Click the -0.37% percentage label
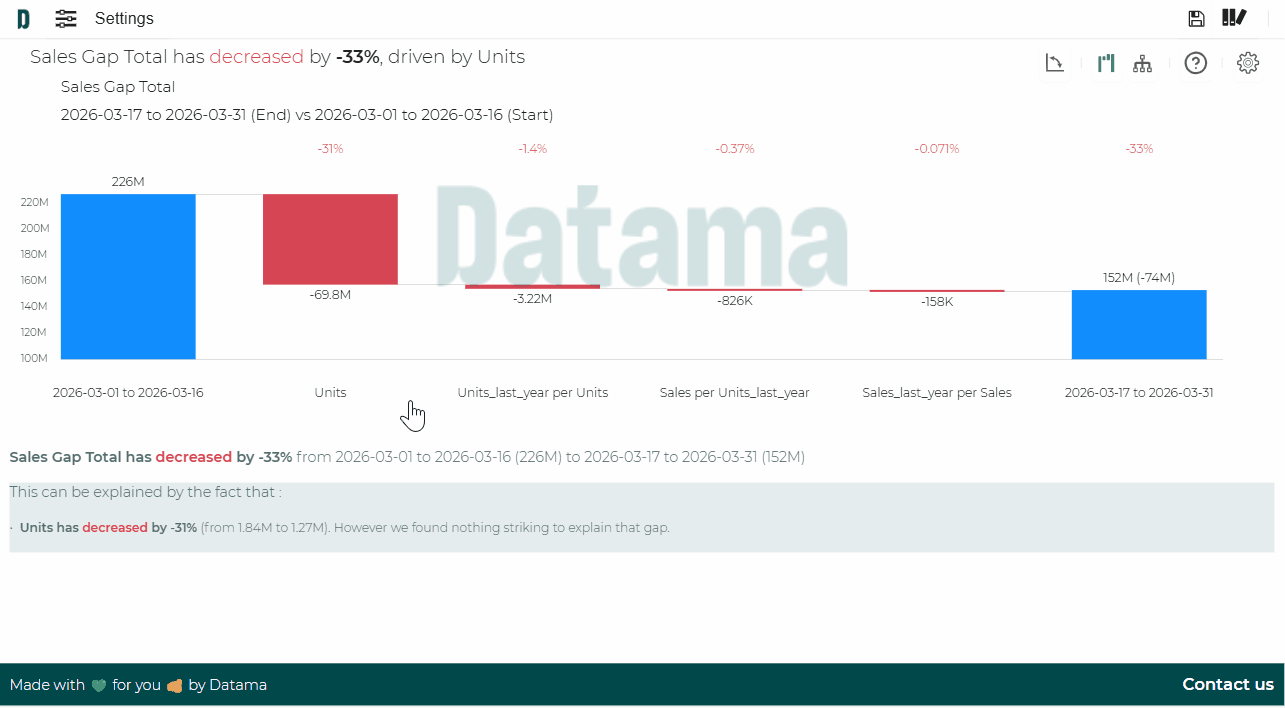The width and height of the screenshot is (1285, 708). 735,149
